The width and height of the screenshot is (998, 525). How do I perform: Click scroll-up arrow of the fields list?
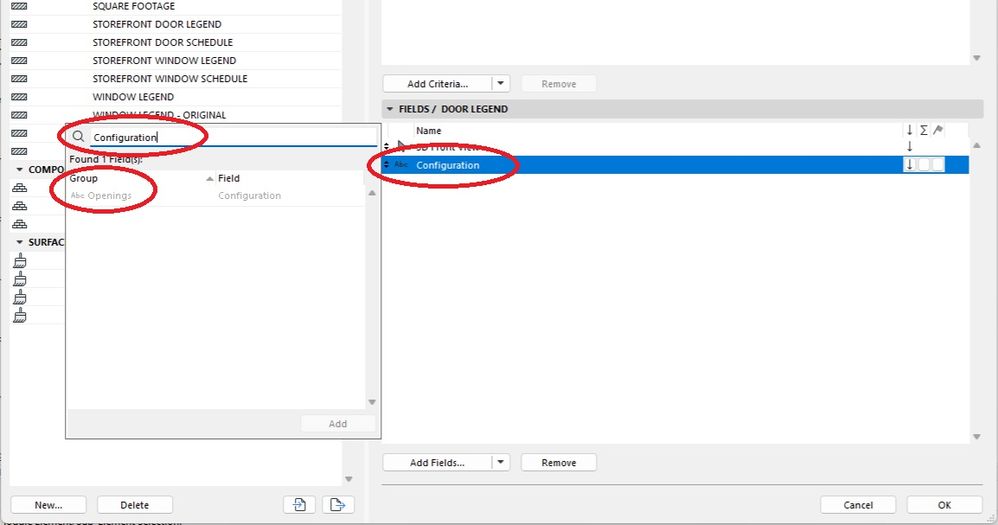pos(977,146)
